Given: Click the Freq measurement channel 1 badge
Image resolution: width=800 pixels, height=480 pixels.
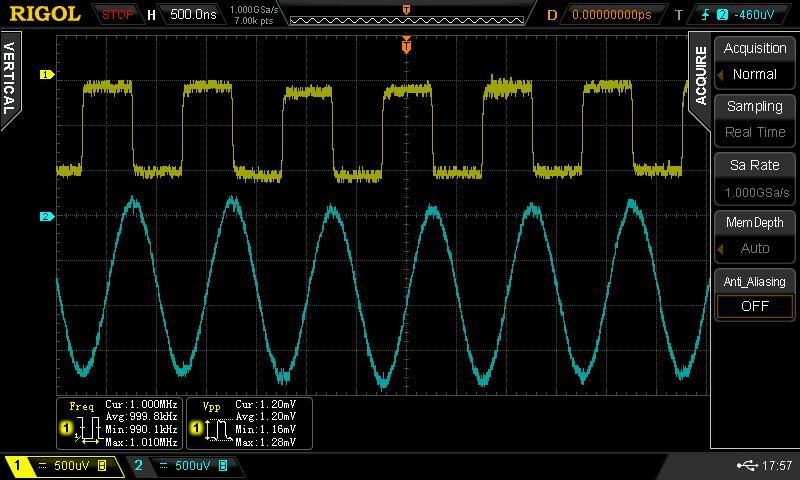Looking at the screenshot, I should point(67,428).
